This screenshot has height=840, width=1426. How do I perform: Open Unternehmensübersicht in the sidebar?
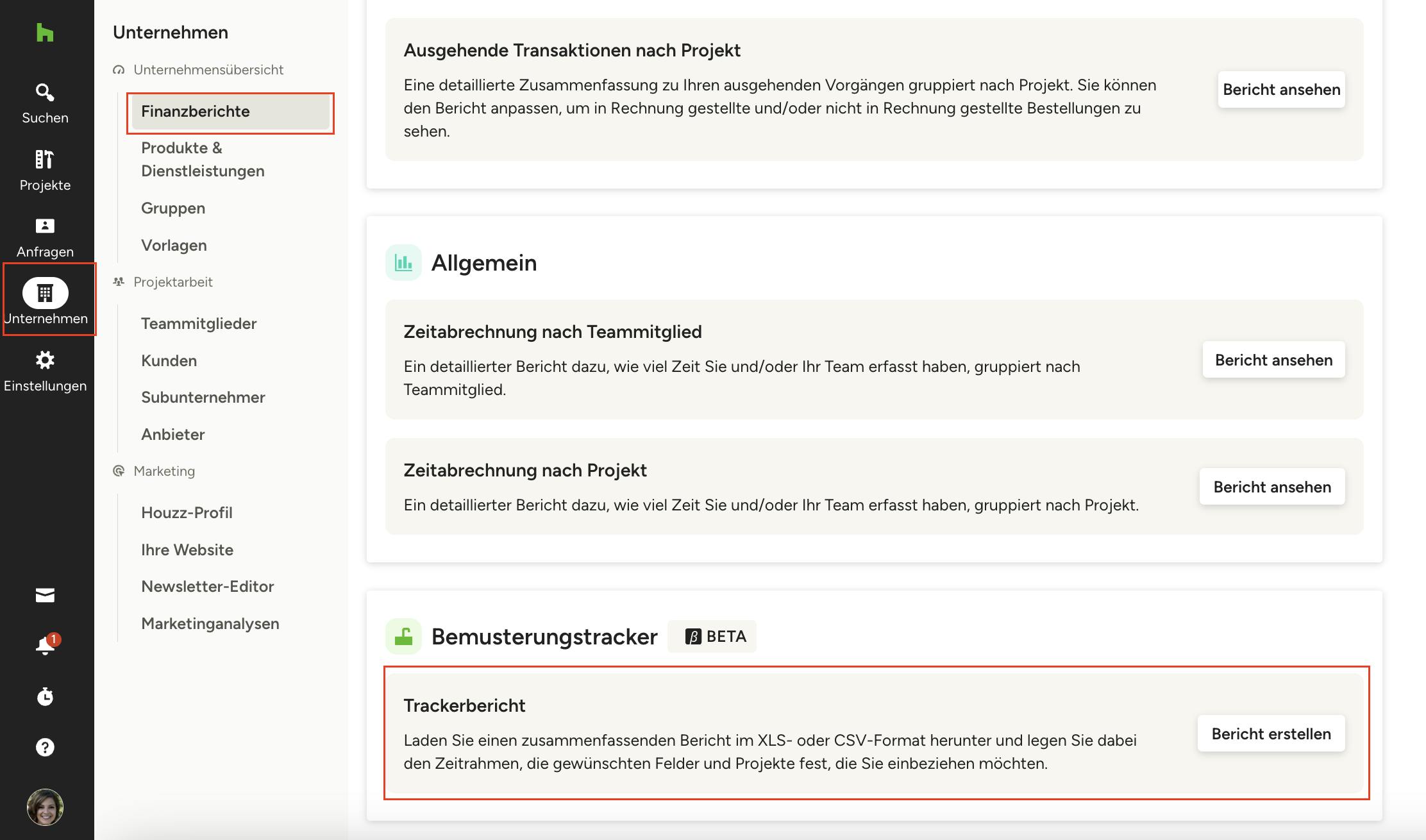point(208,70)
